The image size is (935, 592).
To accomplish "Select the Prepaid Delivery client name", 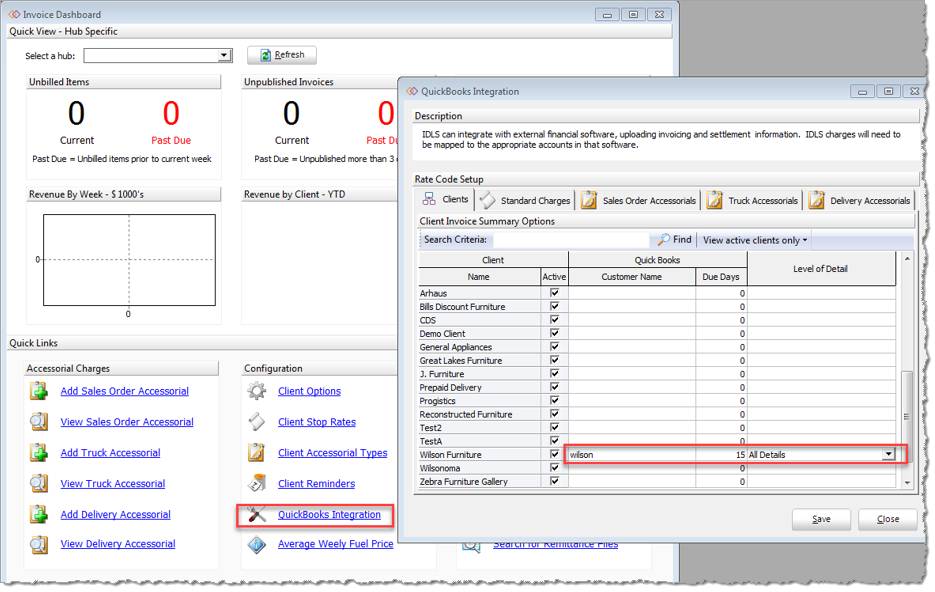I will tap(450, 388).
